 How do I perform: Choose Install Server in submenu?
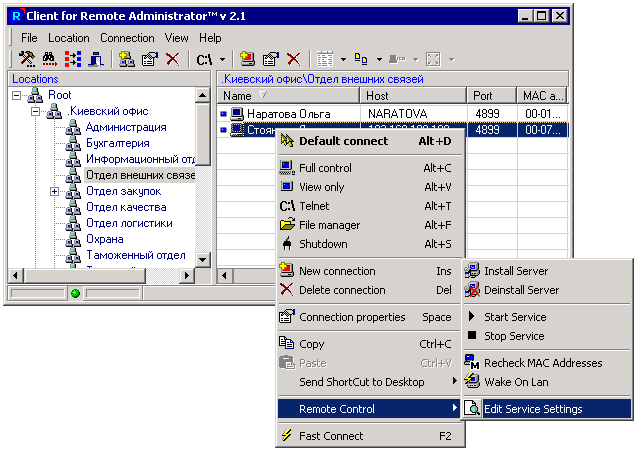coord(547,271)
